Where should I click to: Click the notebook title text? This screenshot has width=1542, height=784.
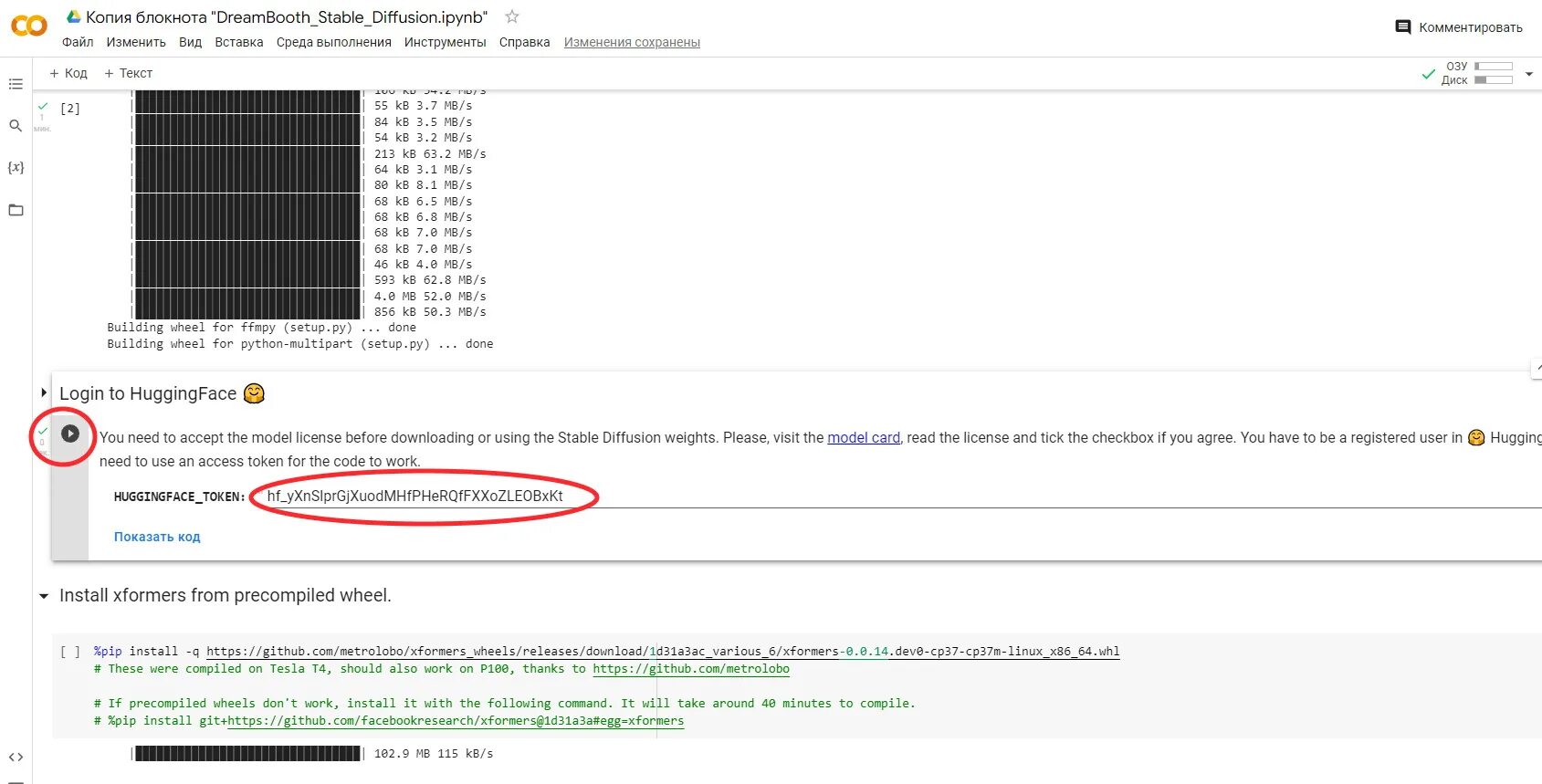point(287,16)
